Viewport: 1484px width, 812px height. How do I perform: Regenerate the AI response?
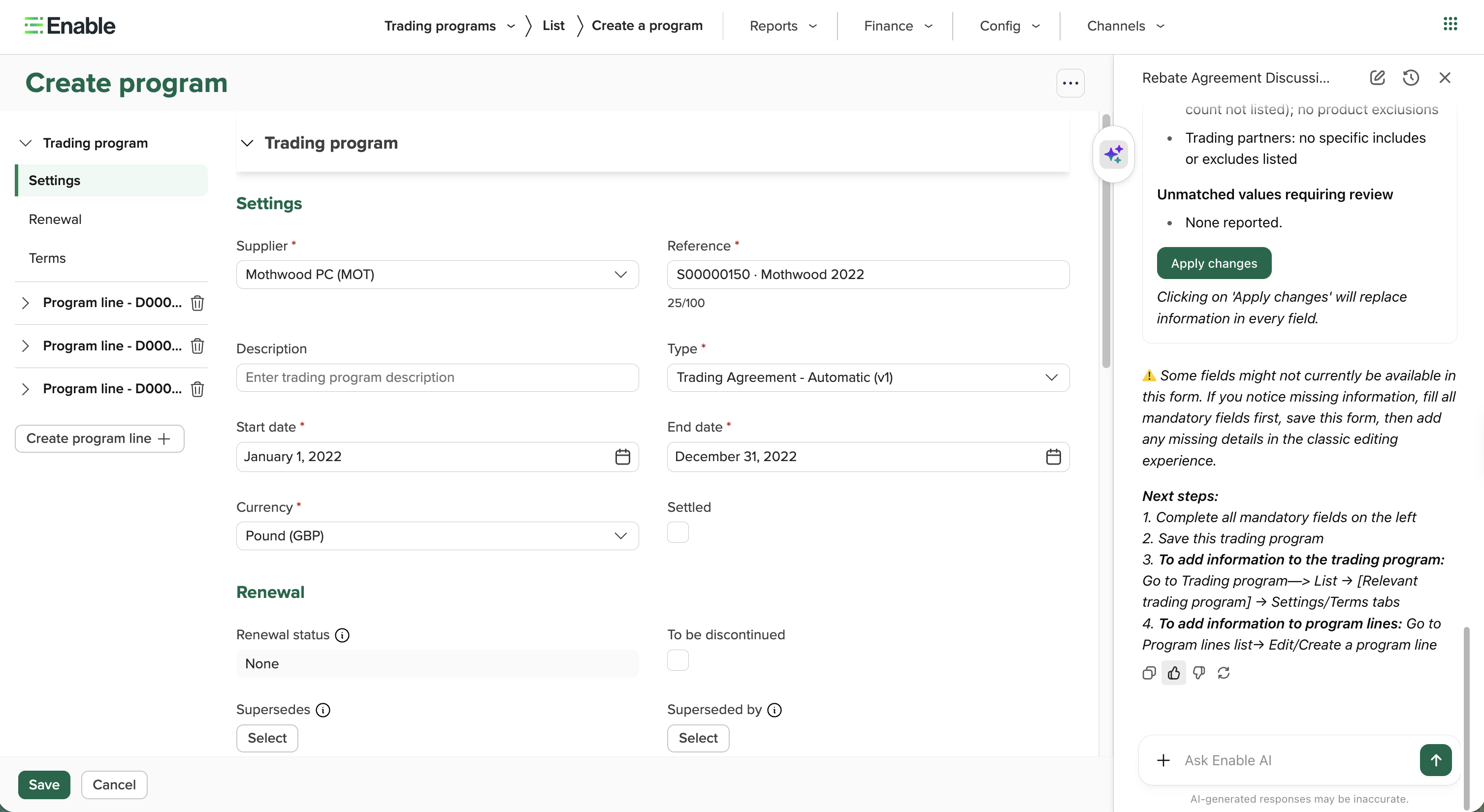coord(1224,673)
